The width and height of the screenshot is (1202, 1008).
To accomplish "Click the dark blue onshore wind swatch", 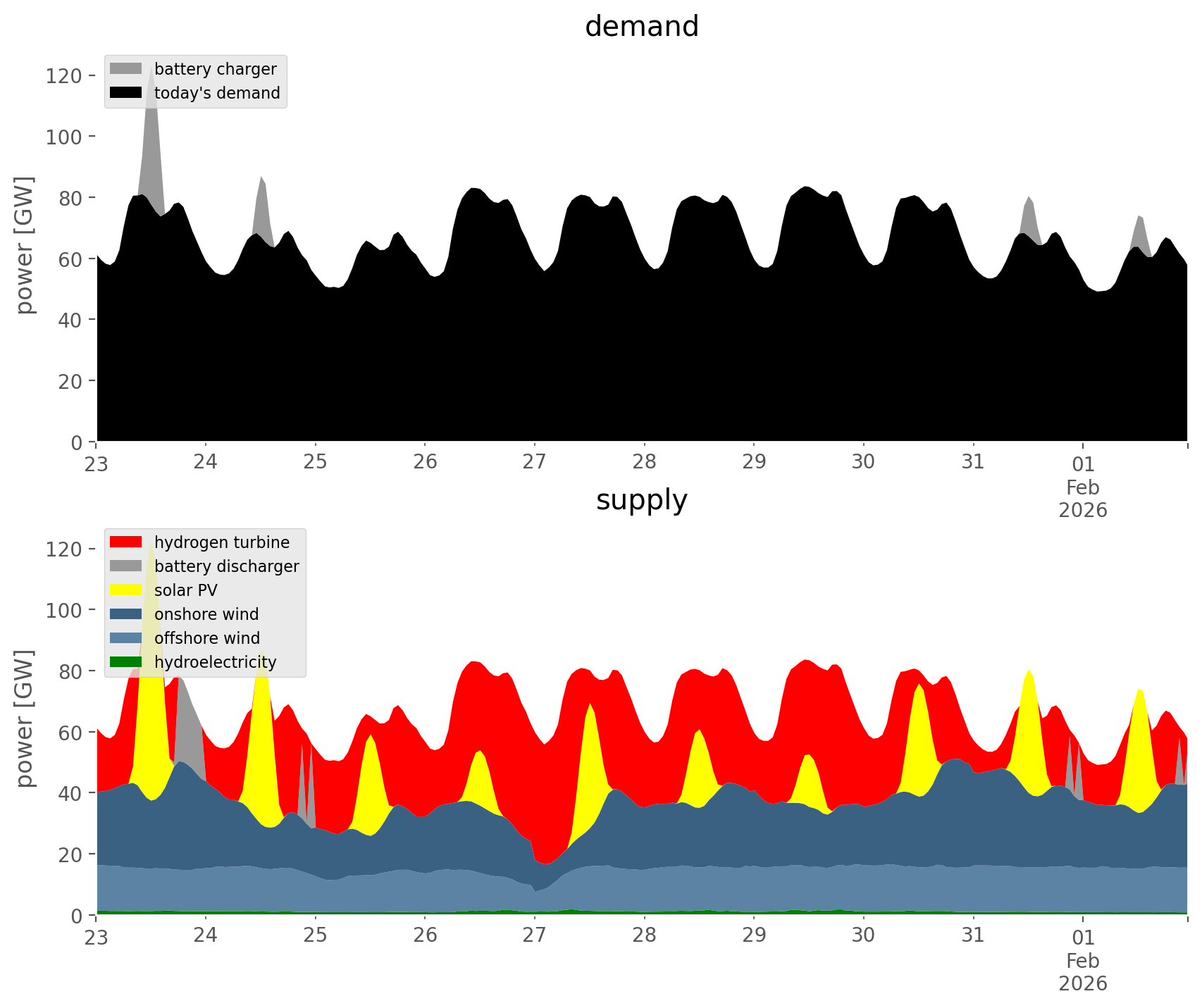I will pos(127,614).
